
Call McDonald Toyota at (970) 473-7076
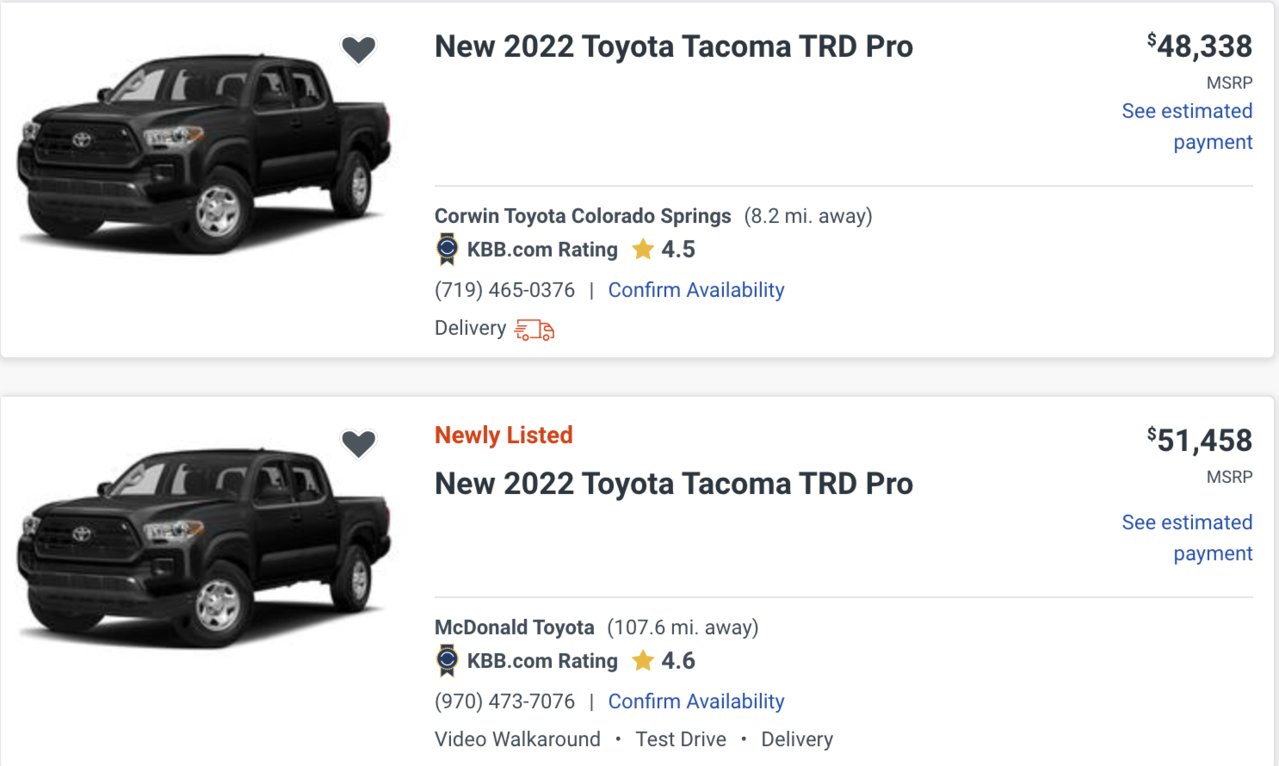(x=505, y=701)
